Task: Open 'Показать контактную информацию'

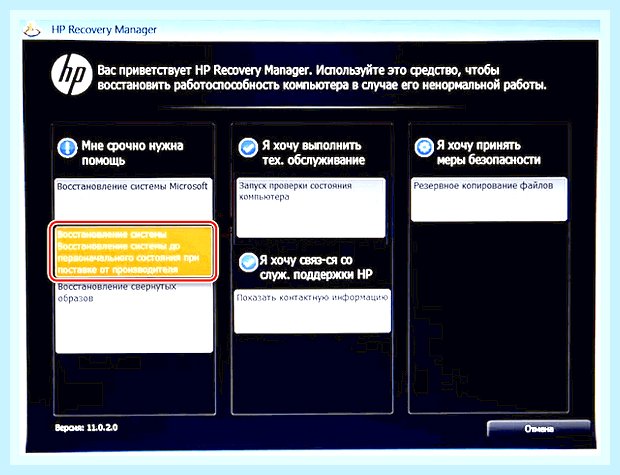Action: click(312, 312)
